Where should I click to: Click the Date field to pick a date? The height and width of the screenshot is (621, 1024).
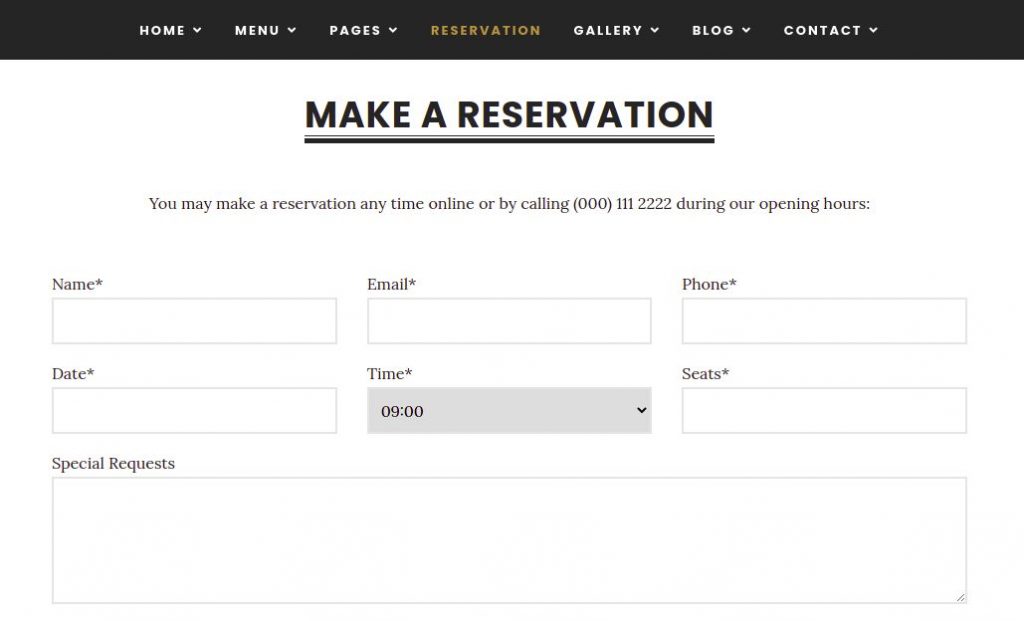coord(194,410)
